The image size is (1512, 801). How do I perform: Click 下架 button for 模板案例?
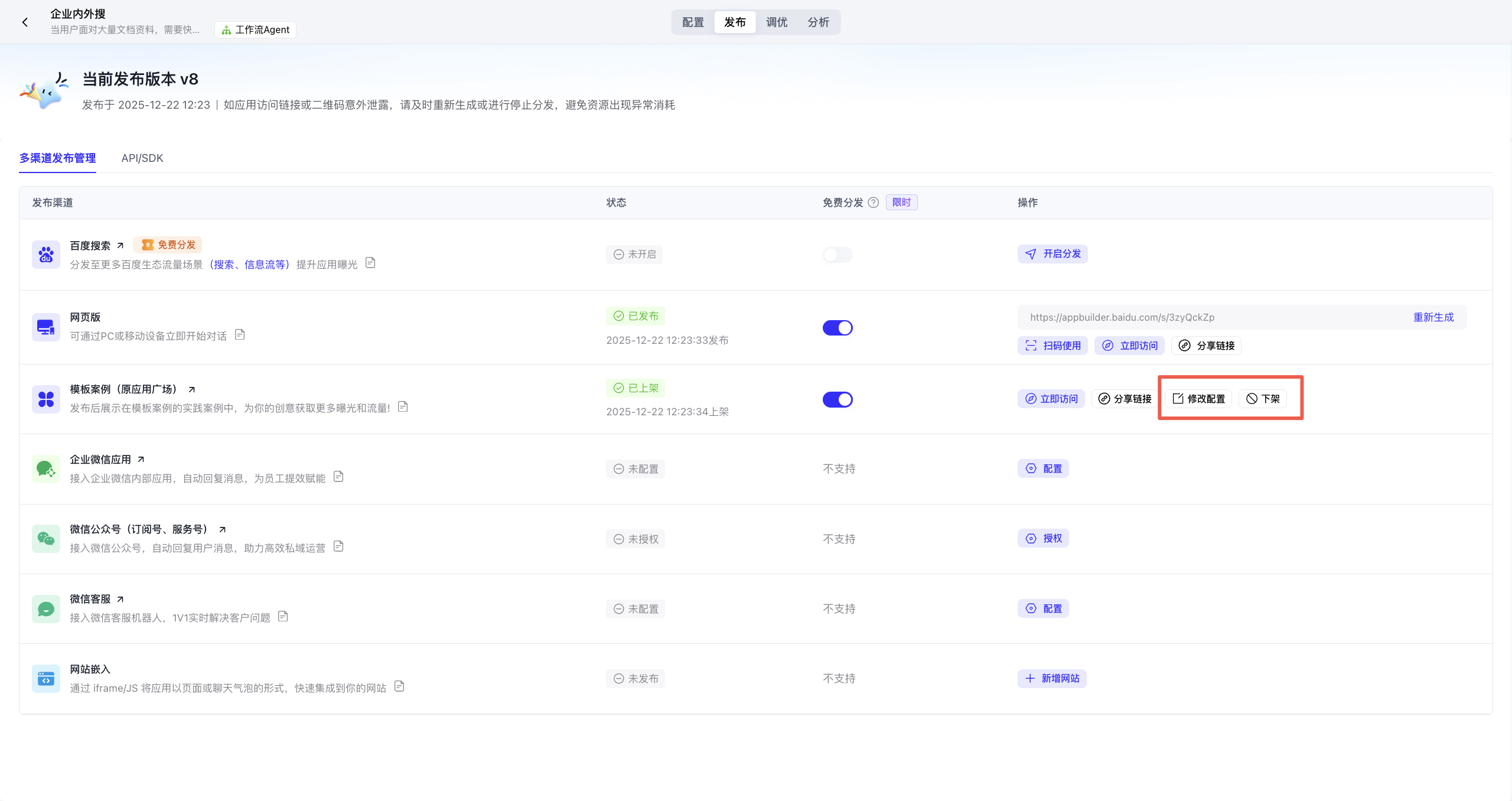(x=1263, y=399)
